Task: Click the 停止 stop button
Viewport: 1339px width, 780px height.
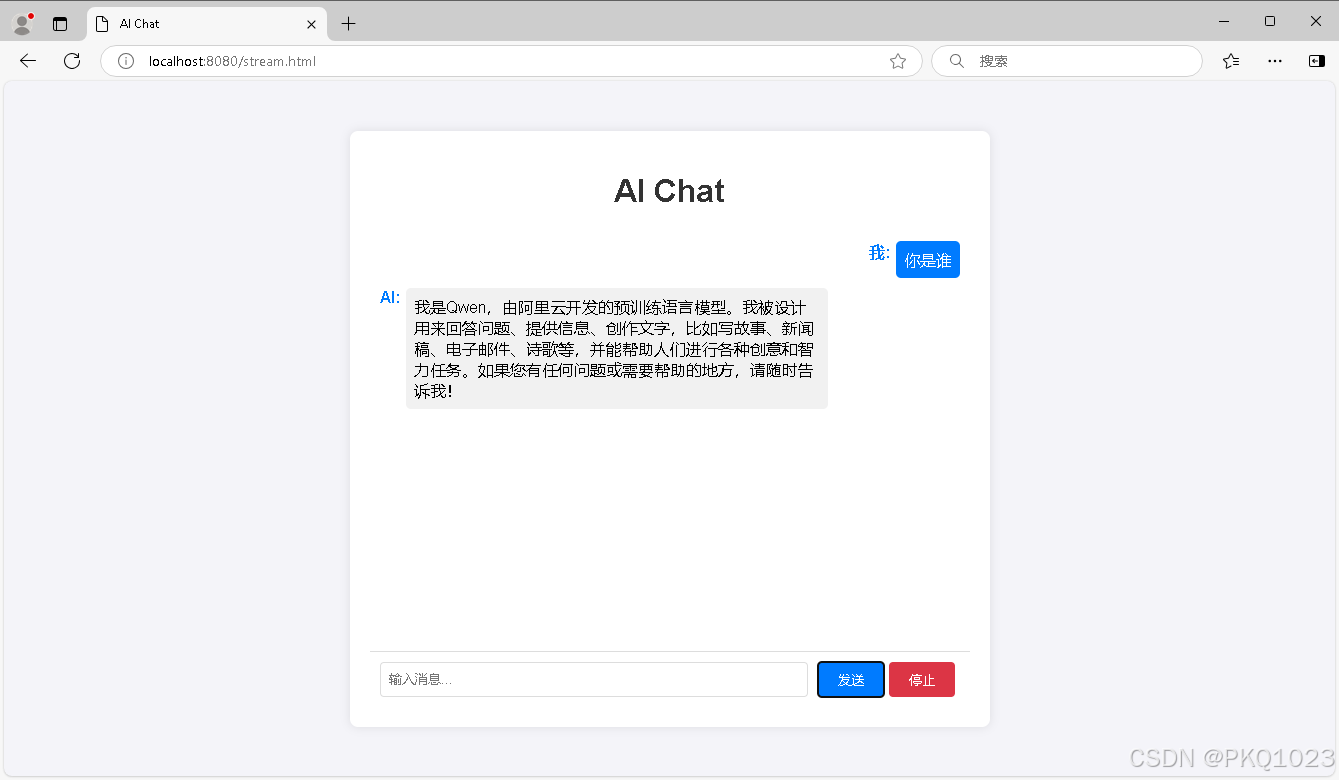Action: (921, 679)
